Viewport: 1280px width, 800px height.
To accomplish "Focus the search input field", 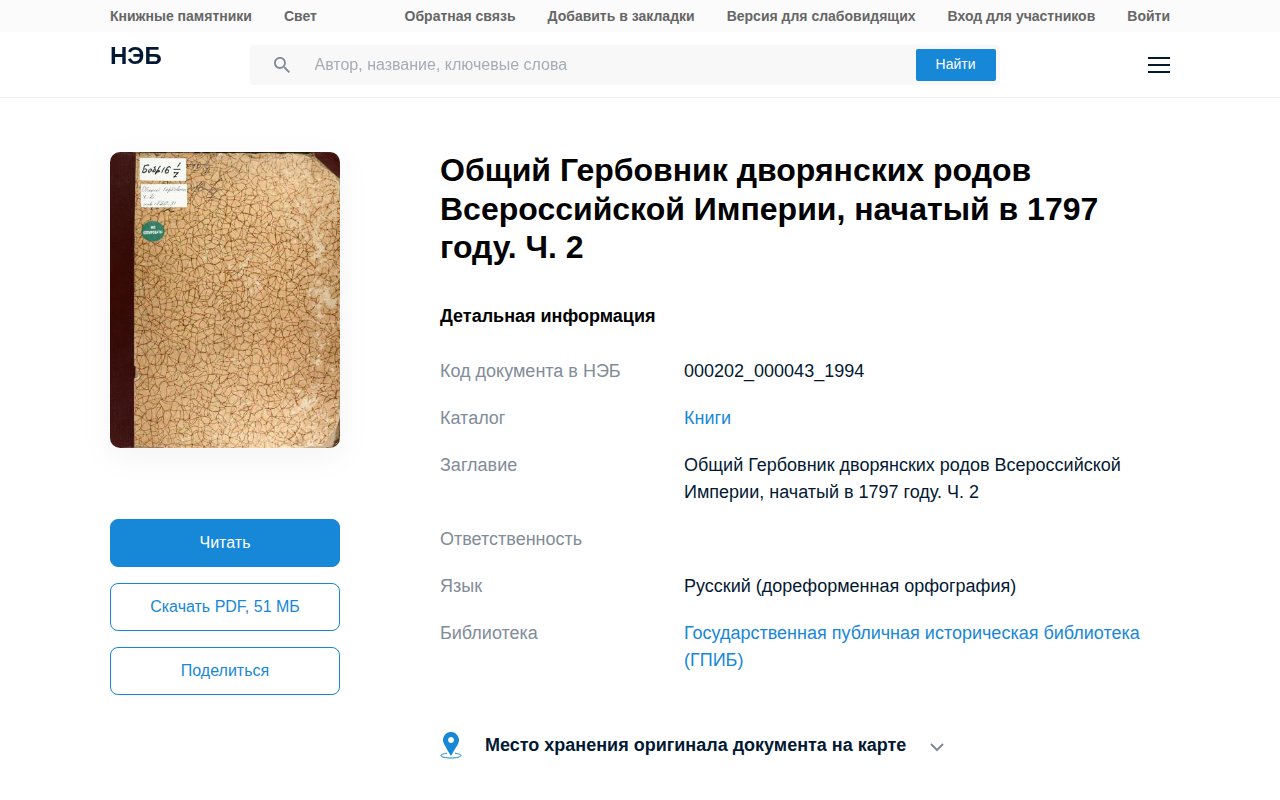I will [610, 65].
